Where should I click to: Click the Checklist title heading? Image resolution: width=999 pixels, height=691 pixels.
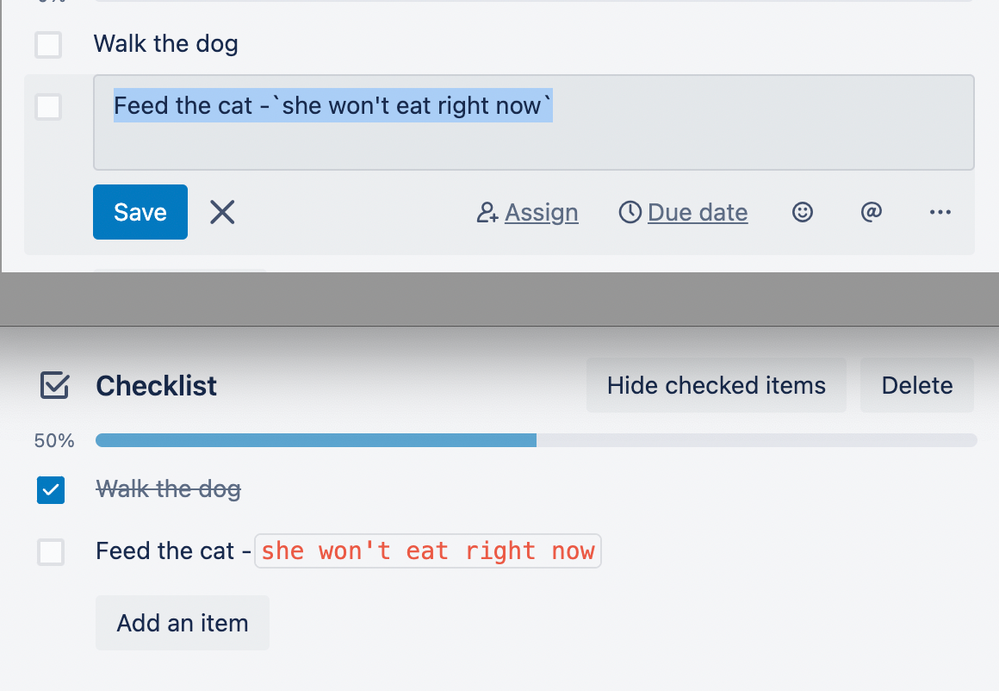click(x=156, y=385)
